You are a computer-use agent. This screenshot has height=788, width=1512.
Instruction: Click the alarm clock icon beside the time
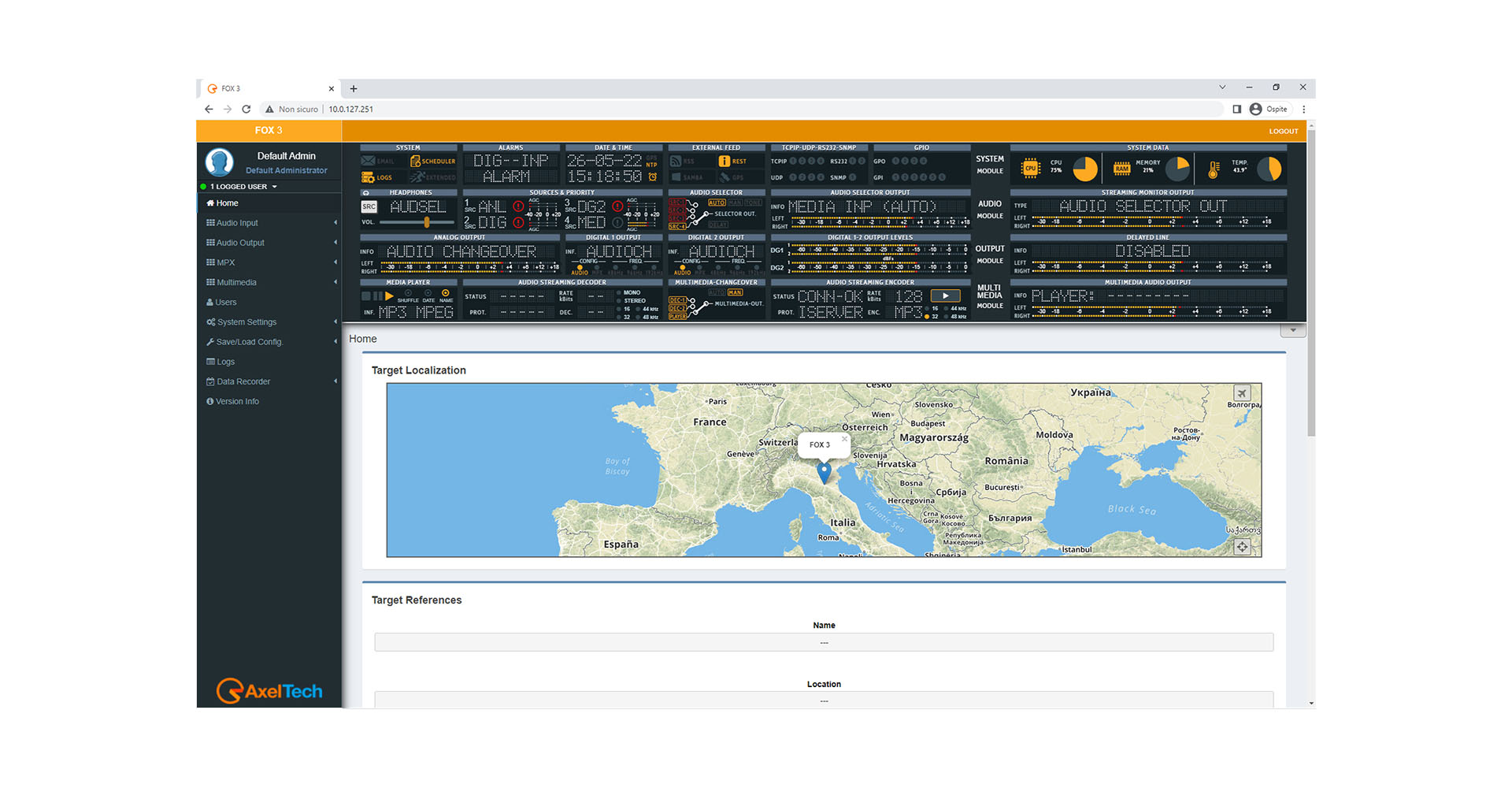pos(652,177)
